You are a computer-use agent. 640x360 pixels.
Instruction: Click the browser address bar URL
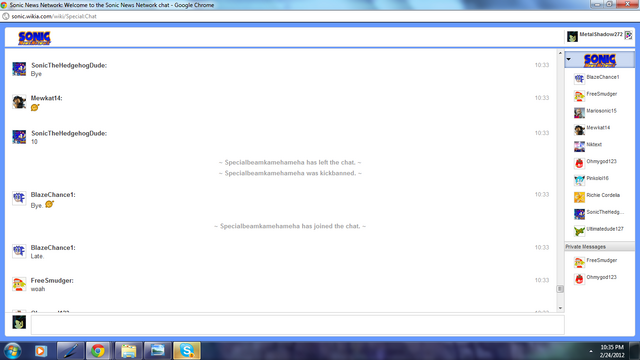(x=54, y=16)
